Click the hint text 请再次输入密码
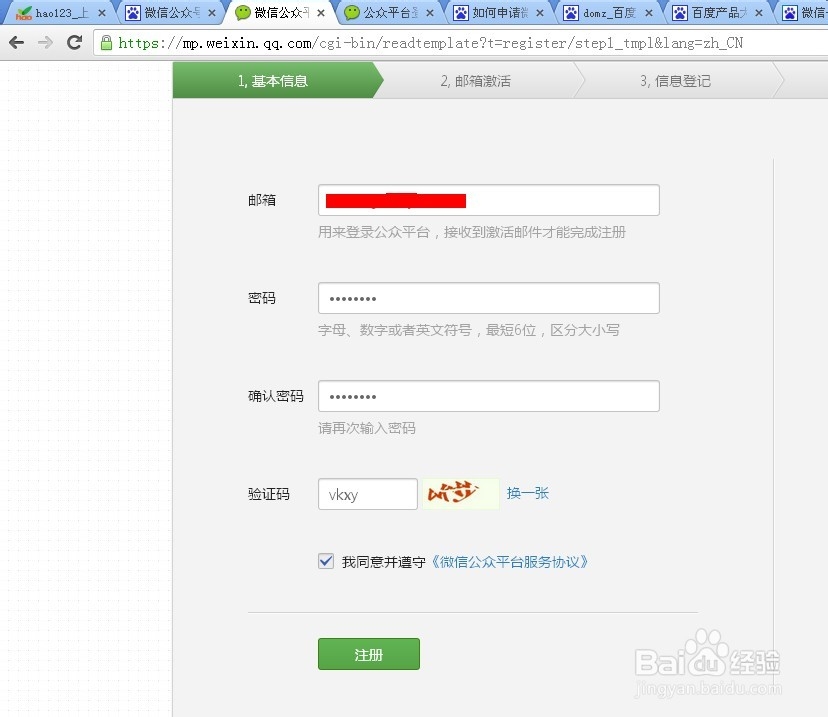Image resolution: width=828 pixels, height=717 pixels. click(366, 428)
